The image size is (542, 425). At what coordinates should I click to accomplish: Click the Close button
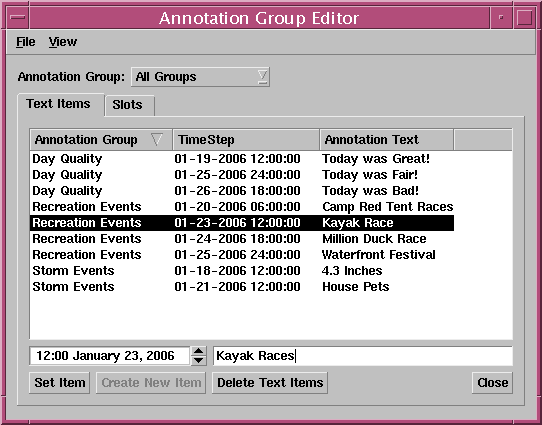[492, 382]
